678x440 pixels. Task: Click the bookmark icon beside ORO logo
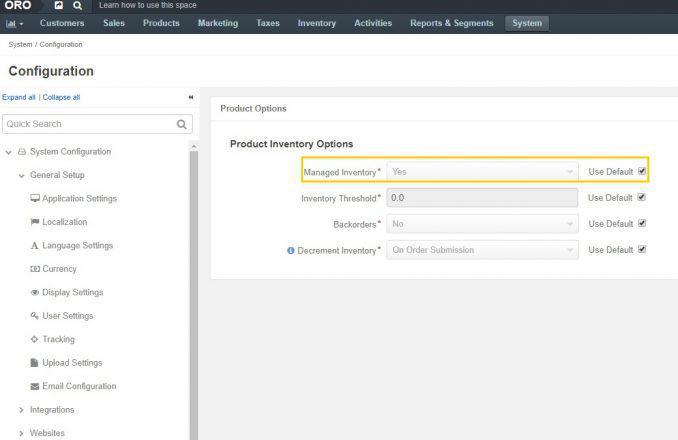[x=58, y=5]
